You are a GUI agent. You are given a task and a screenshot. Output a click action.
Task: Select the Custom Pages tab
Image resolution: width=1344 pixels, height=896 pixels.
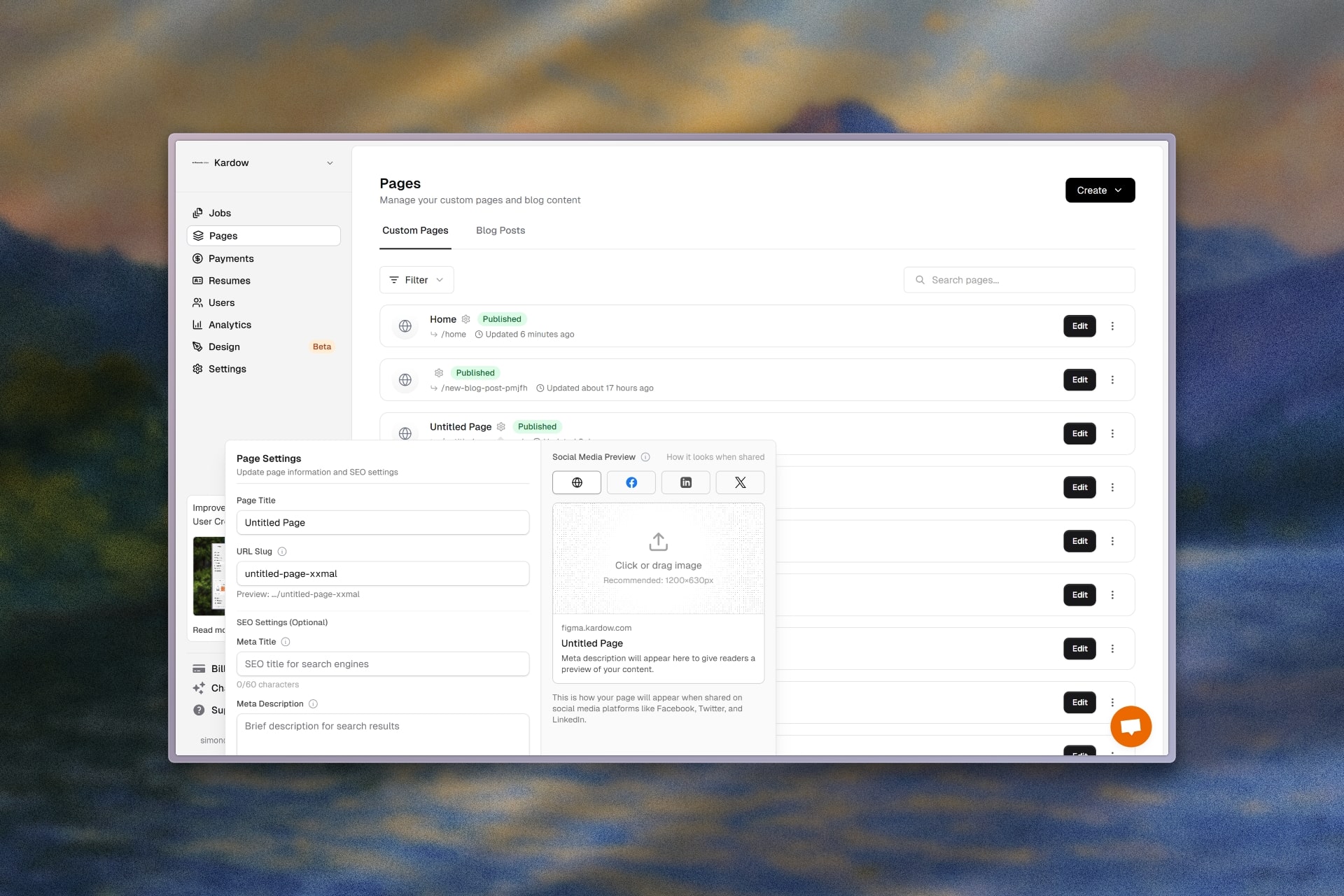tap(415, 230)
